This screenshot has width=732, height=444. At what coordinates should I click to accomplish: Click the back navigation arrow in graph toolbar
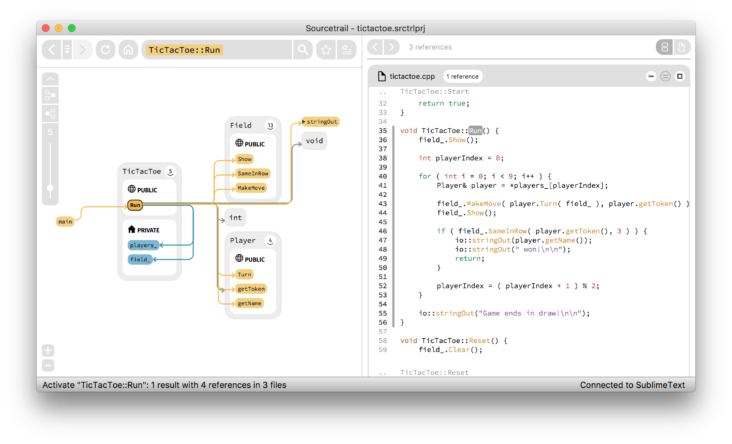pyautogui.click(x=52, y=49)
